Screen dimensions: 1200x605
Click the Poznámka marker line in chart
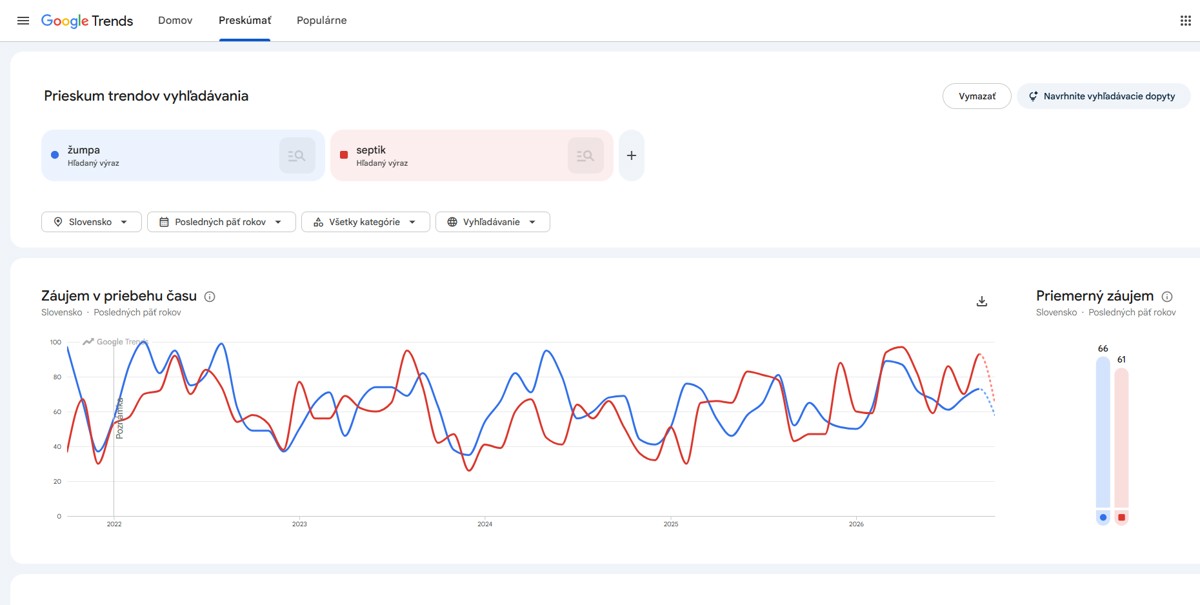114,430
